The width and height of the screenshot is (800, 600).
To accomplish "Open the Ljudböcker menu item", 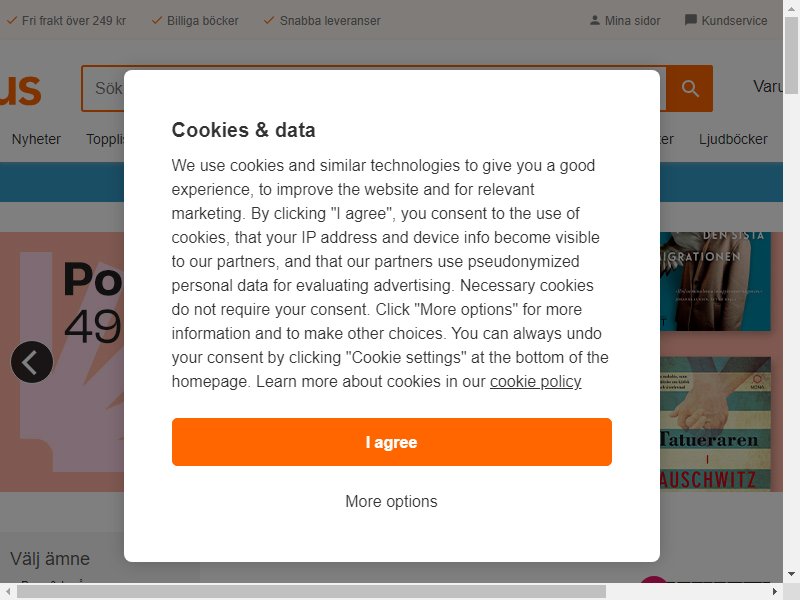I will pyautogui.click(x=733, y=139).
